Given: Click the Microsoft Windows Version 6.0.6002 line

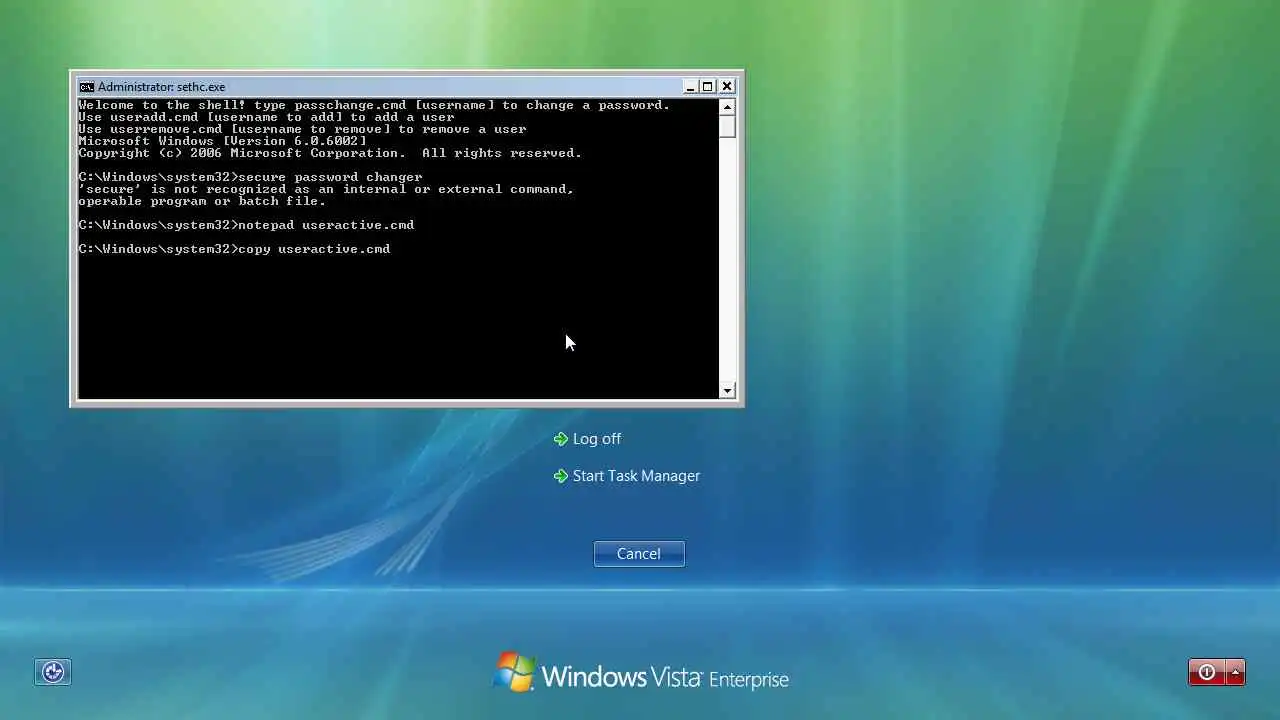Looking at the screenshot, I should (222, 141).
